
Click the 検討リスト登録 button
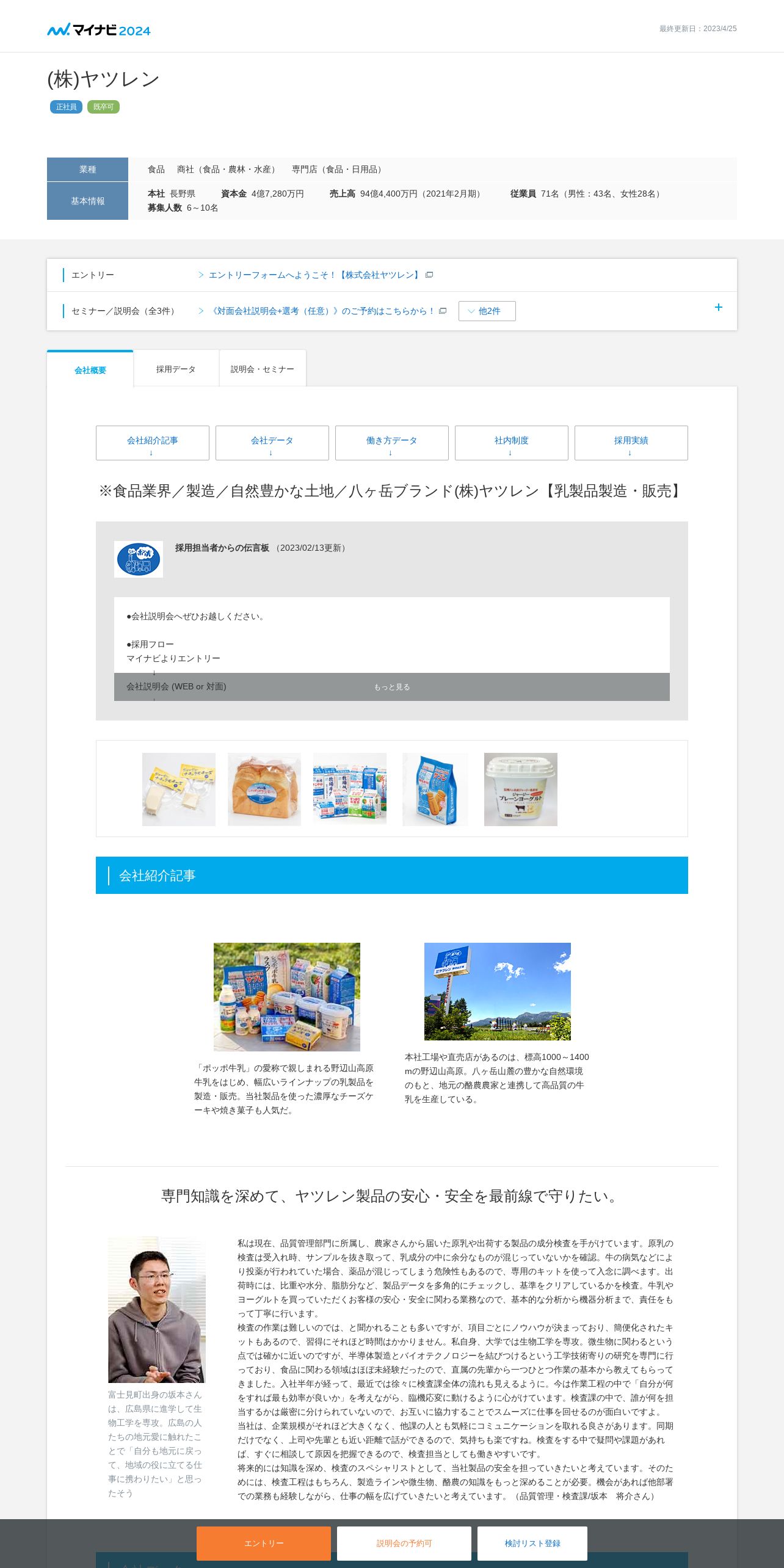[532, 1543]
